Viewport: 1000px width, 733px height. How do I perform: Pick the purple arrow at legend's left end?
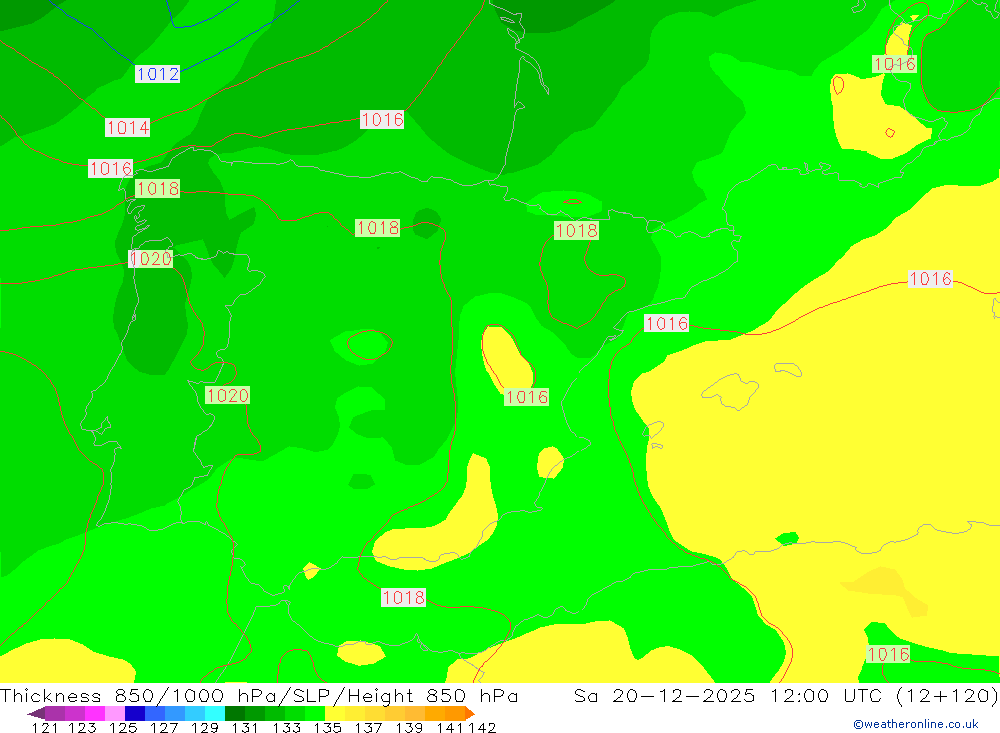point(36,713)
